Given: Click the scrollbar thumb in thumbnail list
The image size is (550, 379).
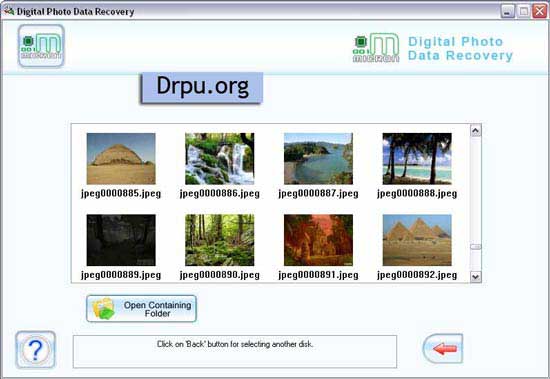Looking at the screenshot, I should [476, 247].
